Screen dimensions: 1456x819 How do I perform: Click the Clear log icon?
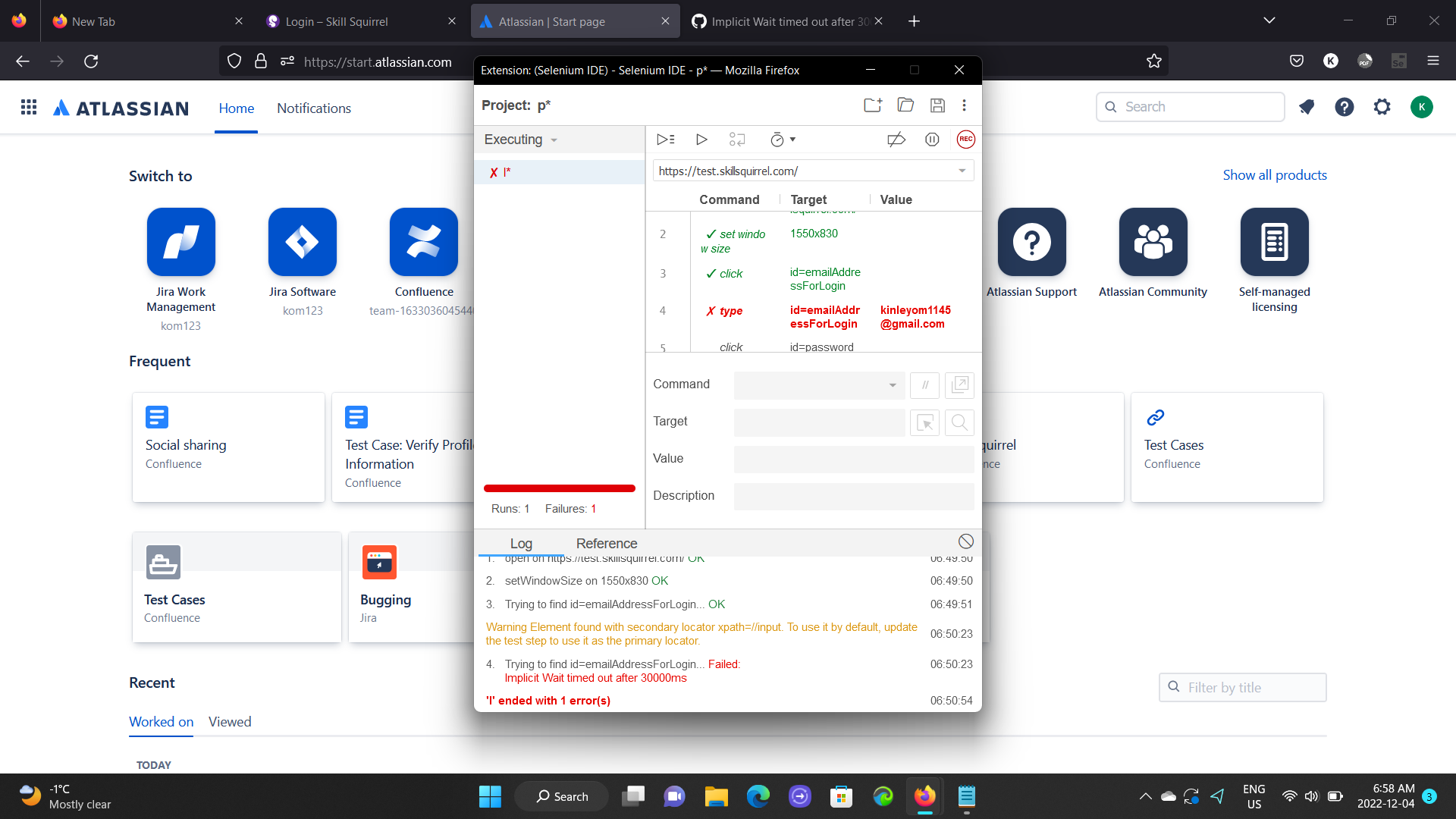tap(965, 541)
